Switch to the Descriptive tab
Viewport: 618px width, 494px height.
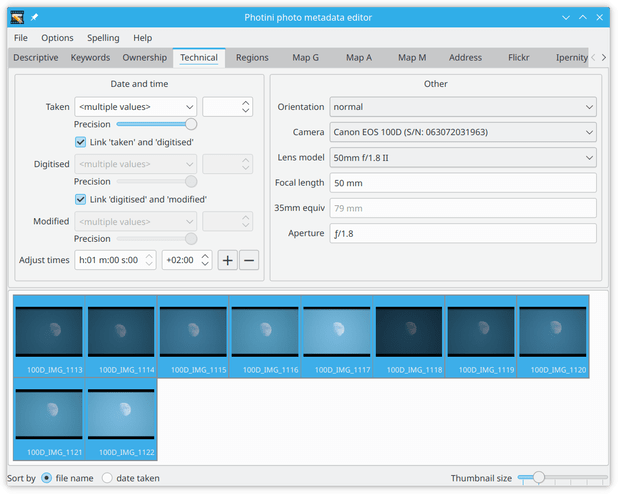click(x=36, y=58)
